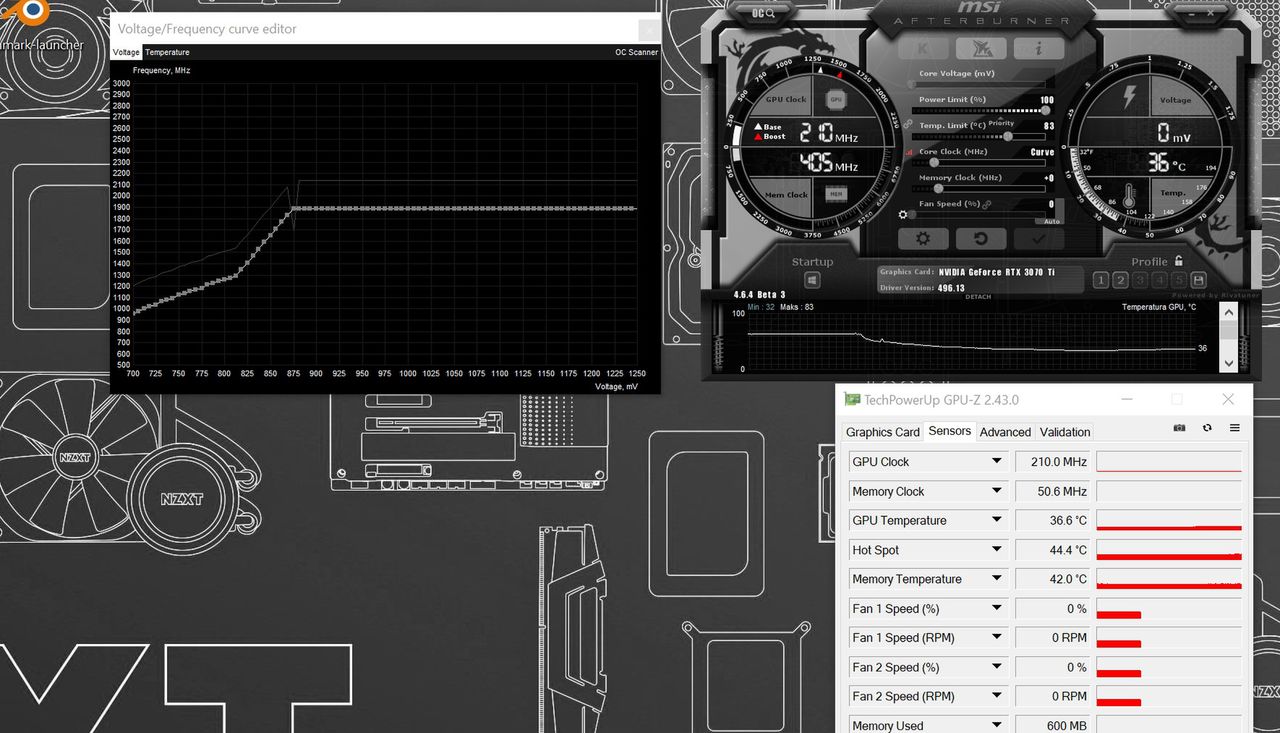Click the GPU-Z refresh icon
Screen dimensions: 1280x733
[1207, 428]
